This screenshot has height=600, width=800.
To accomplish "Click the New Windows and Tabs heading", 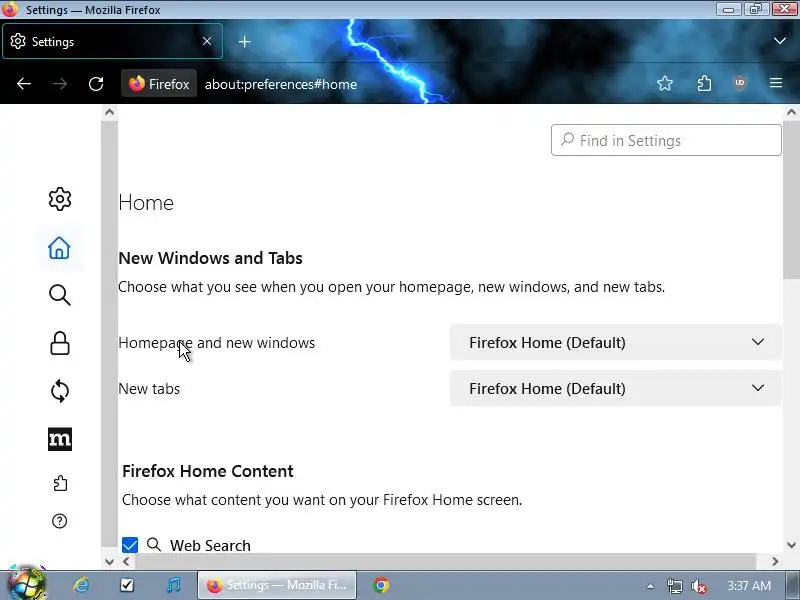I will coord(210,258).
